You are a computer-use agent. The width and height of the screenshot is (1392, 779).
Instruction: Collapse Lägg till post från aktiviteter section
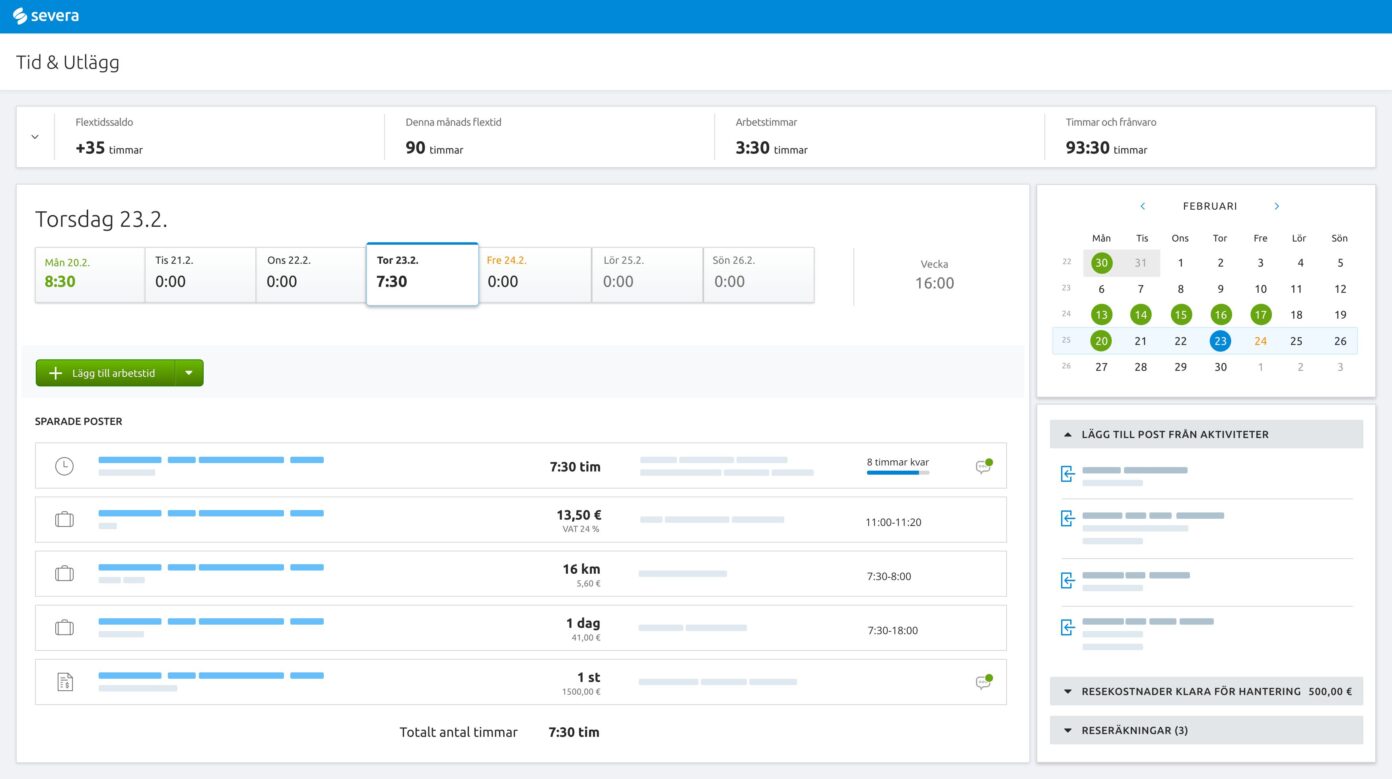pyautogui.click(x=1068, y=434)
